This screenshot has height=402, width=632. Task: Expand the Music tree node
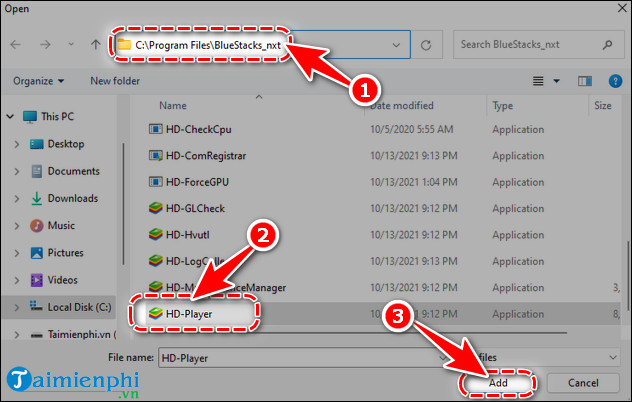click(x=17, y=226)
